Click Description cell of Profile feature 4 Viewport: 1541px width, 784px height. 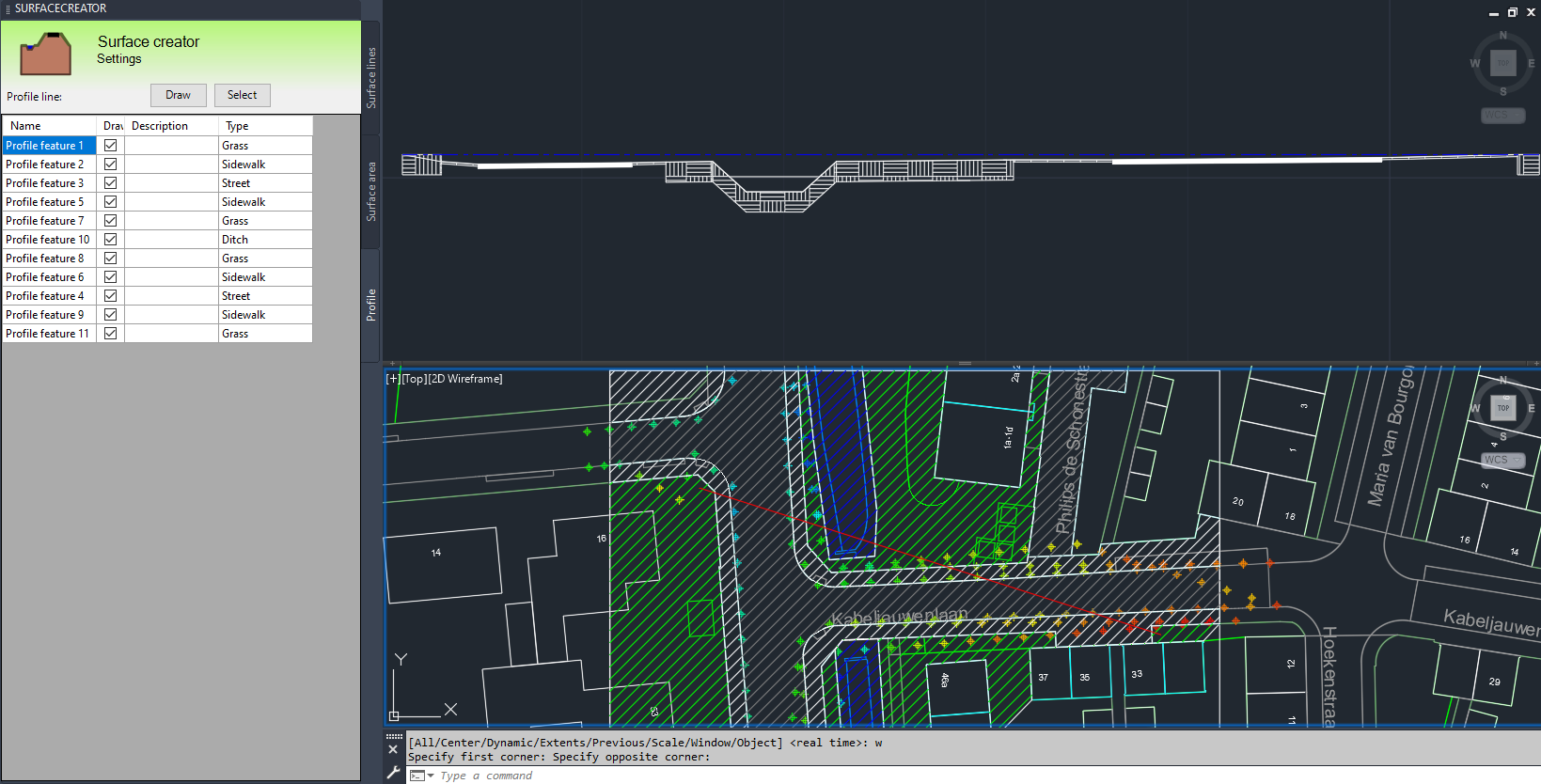[172, 296]
